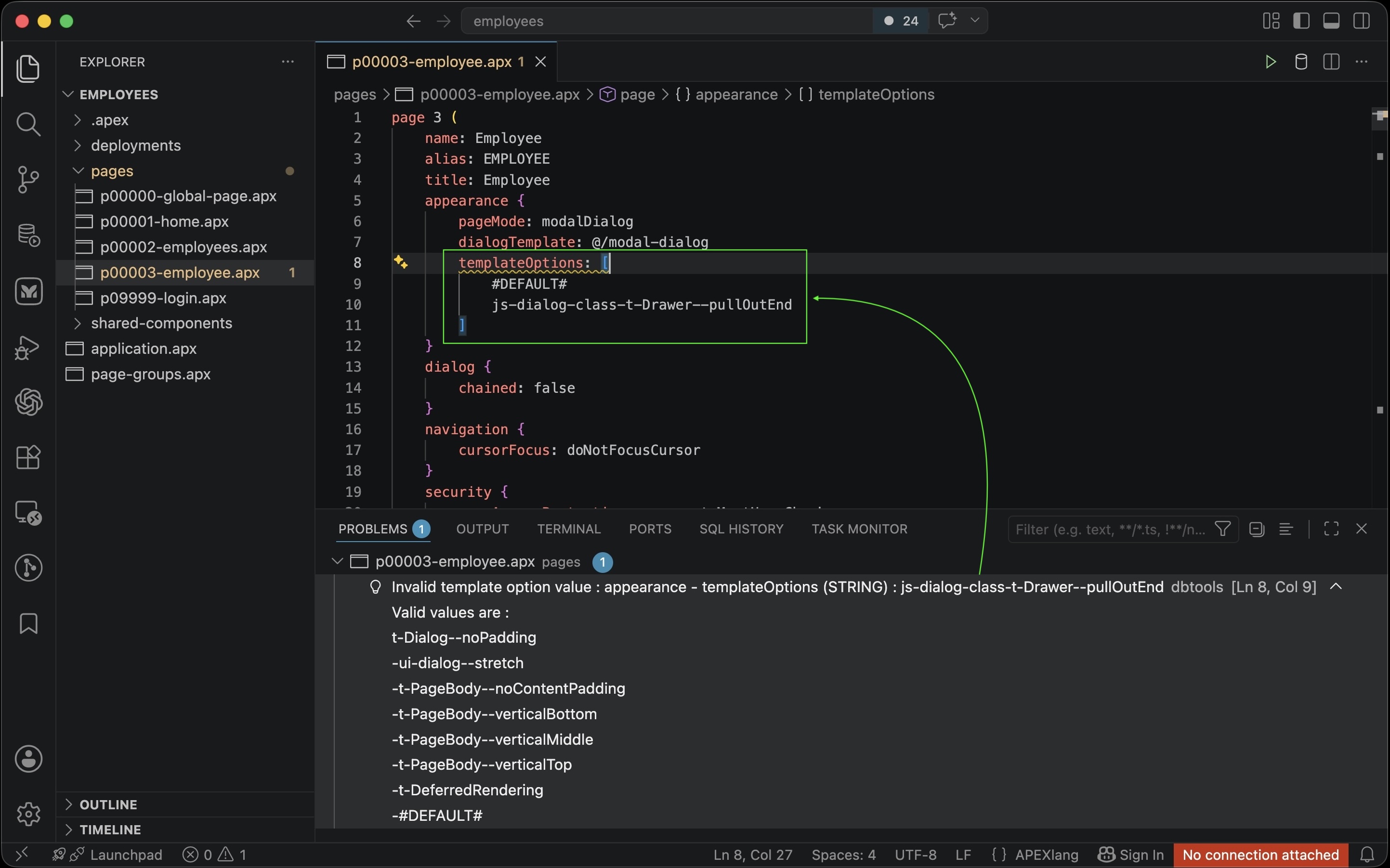The width and height of the screenshot is (1390, 868).
Task: Go forward with the right arrow
Action: (x=443, y=21)
